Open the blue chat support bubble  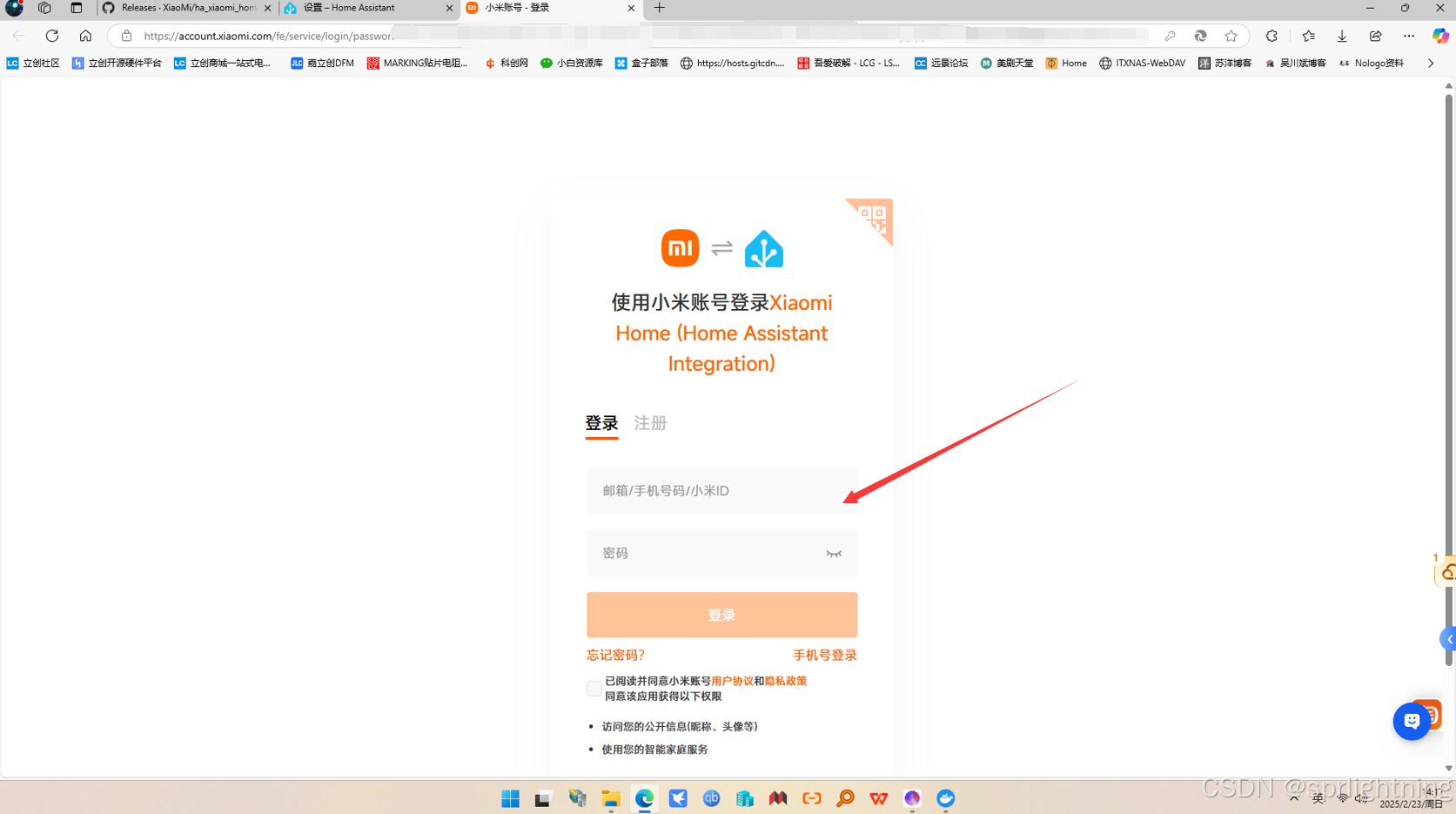point(1412,721)
